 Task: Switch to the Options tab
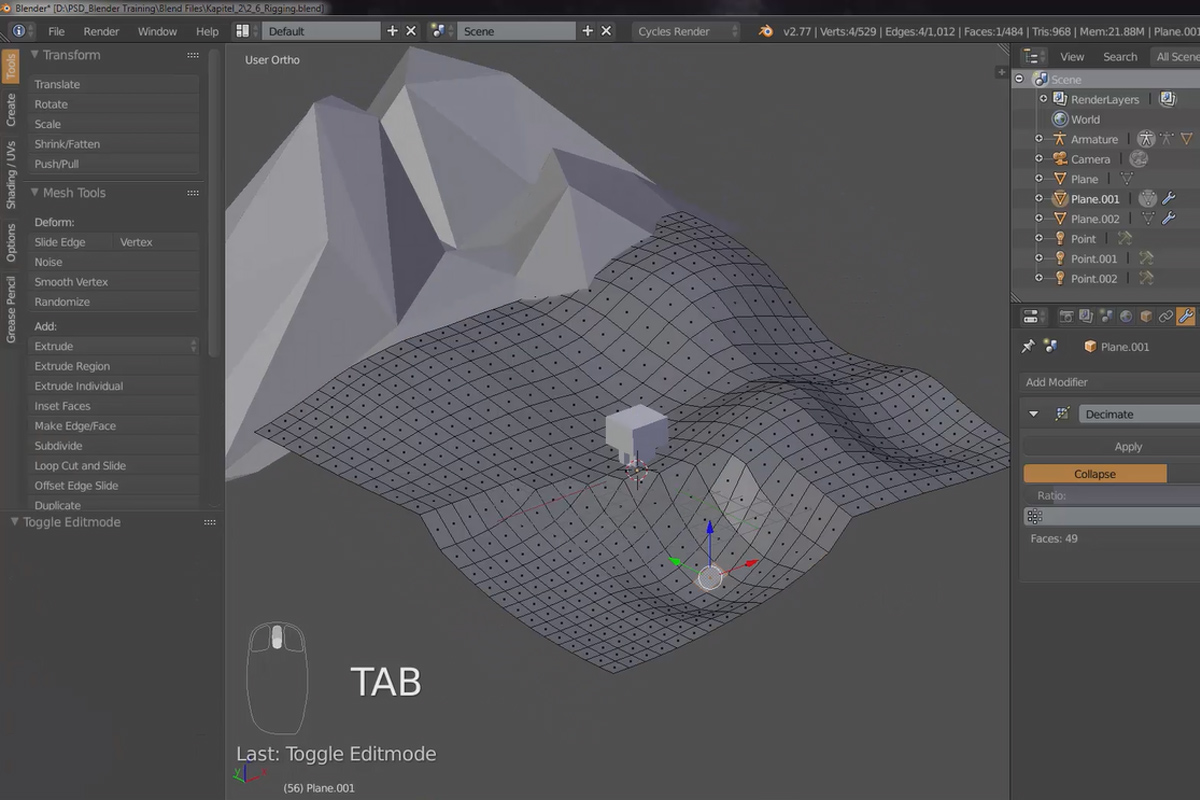point(11,242)
